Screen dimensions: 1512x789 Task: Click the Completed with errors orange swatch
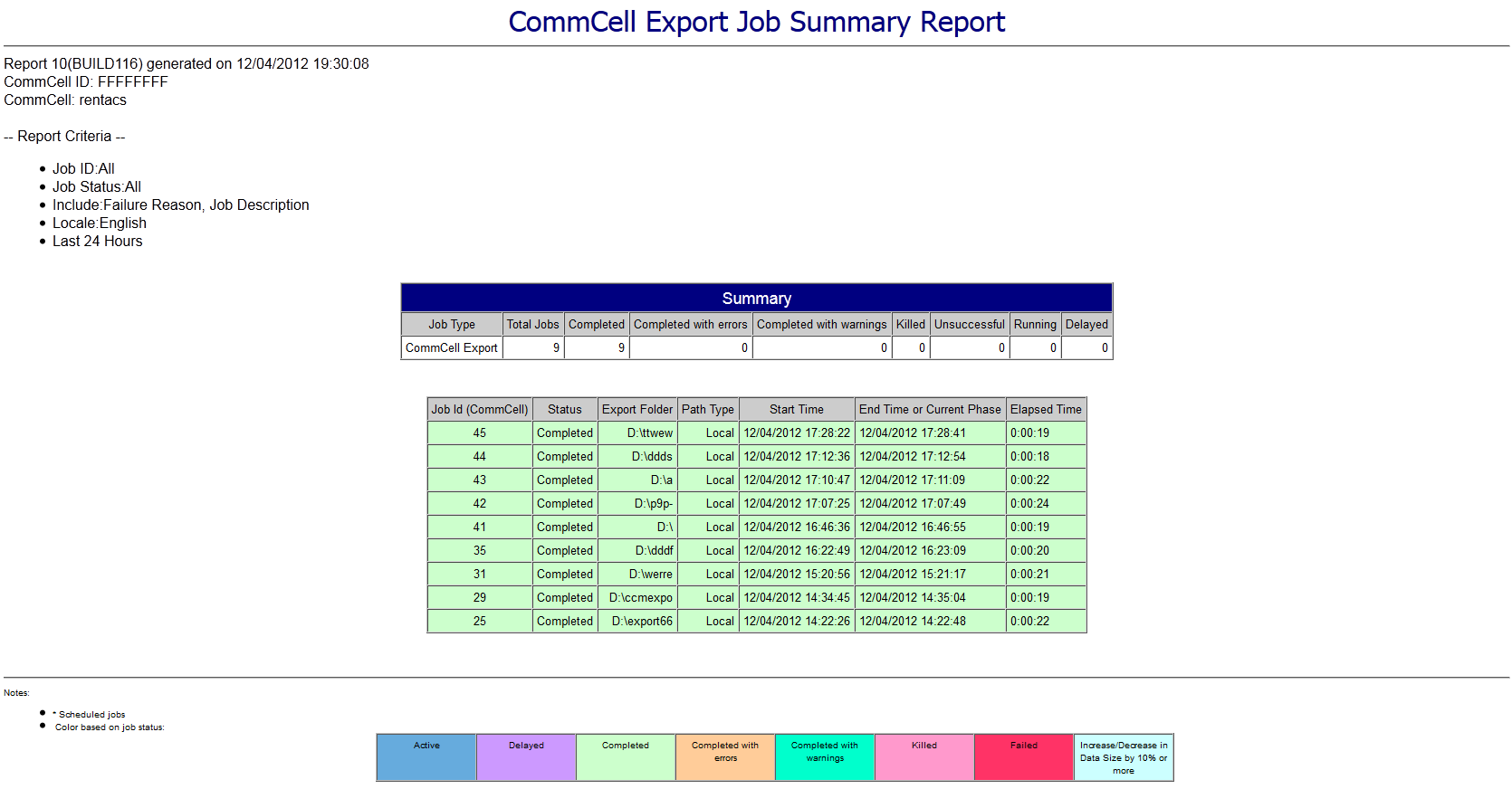(725, 757)
